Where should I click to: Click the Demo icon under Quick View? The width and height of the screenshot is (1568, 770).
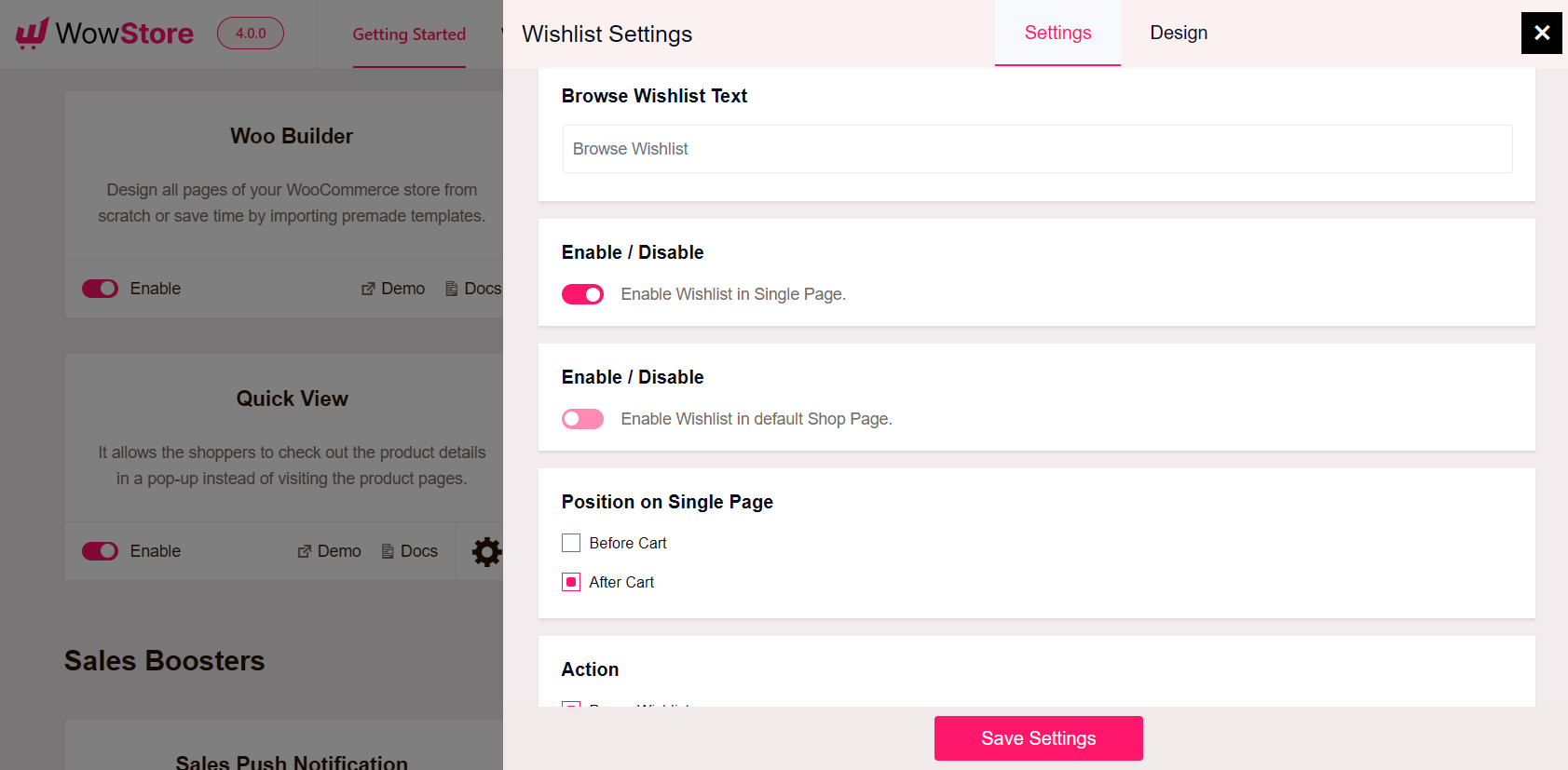point(305,551)
